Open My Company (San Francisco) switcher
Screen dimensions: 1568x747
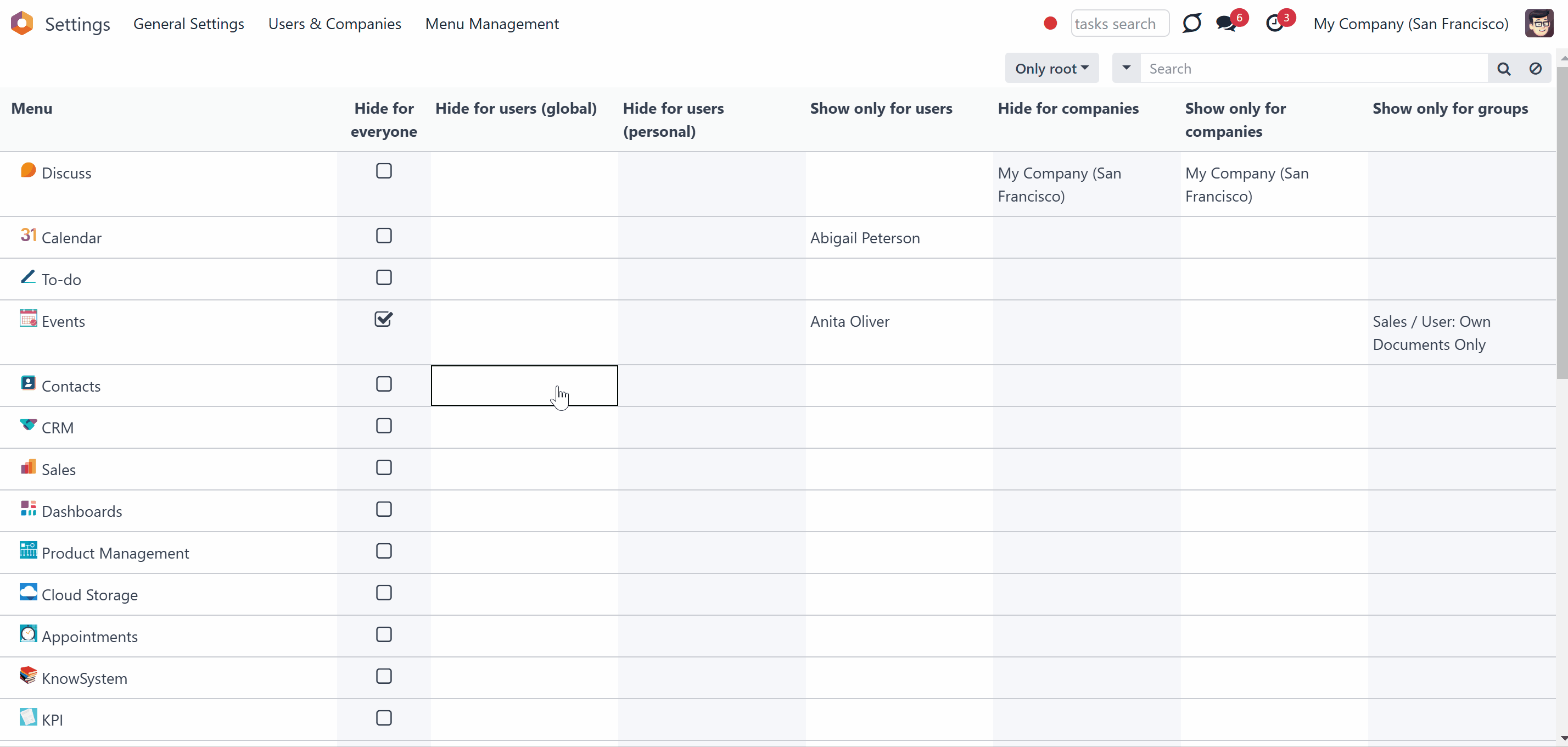[1410, 24]
